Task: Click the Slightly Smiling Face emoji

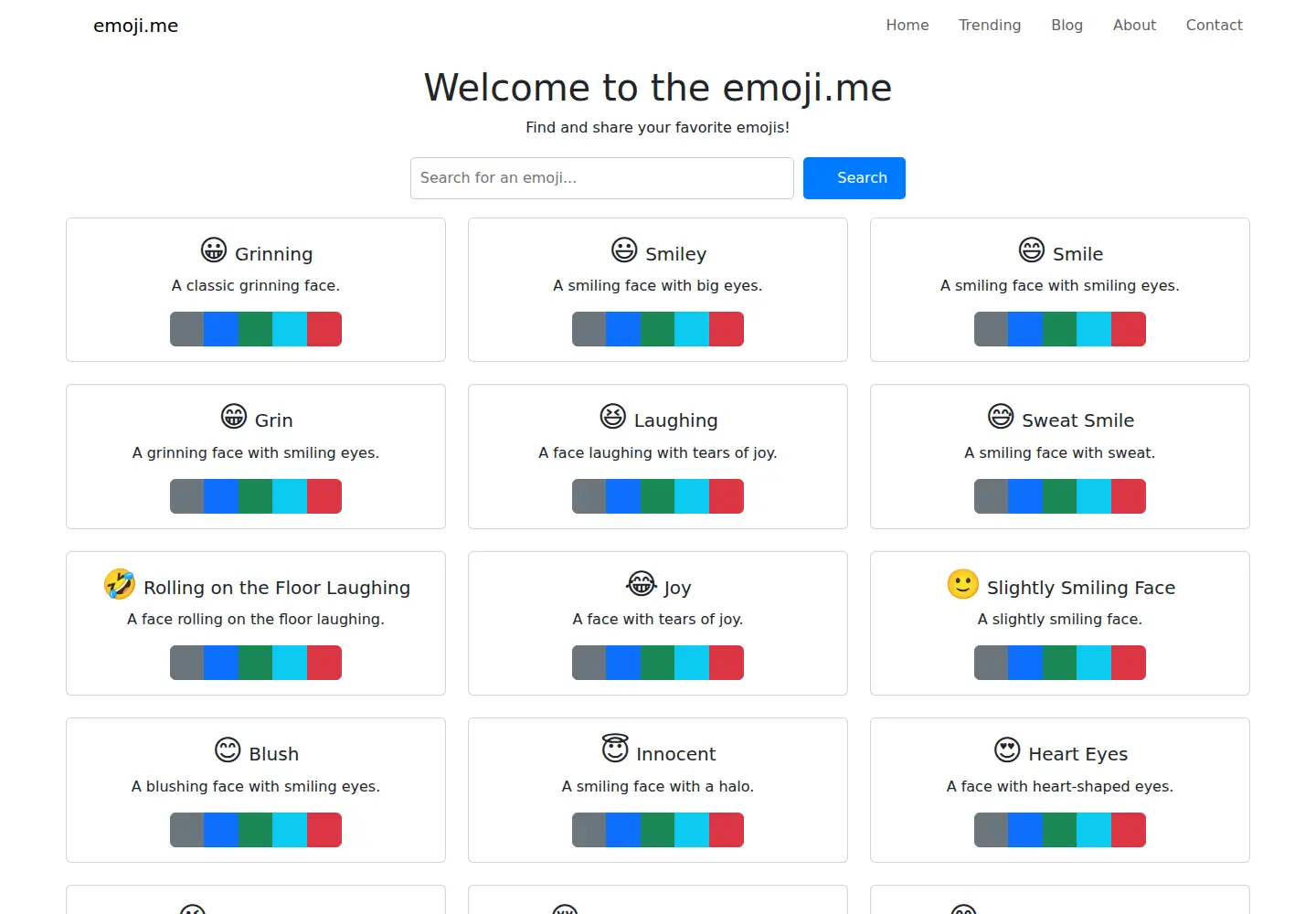Action: tap(963, 584)
